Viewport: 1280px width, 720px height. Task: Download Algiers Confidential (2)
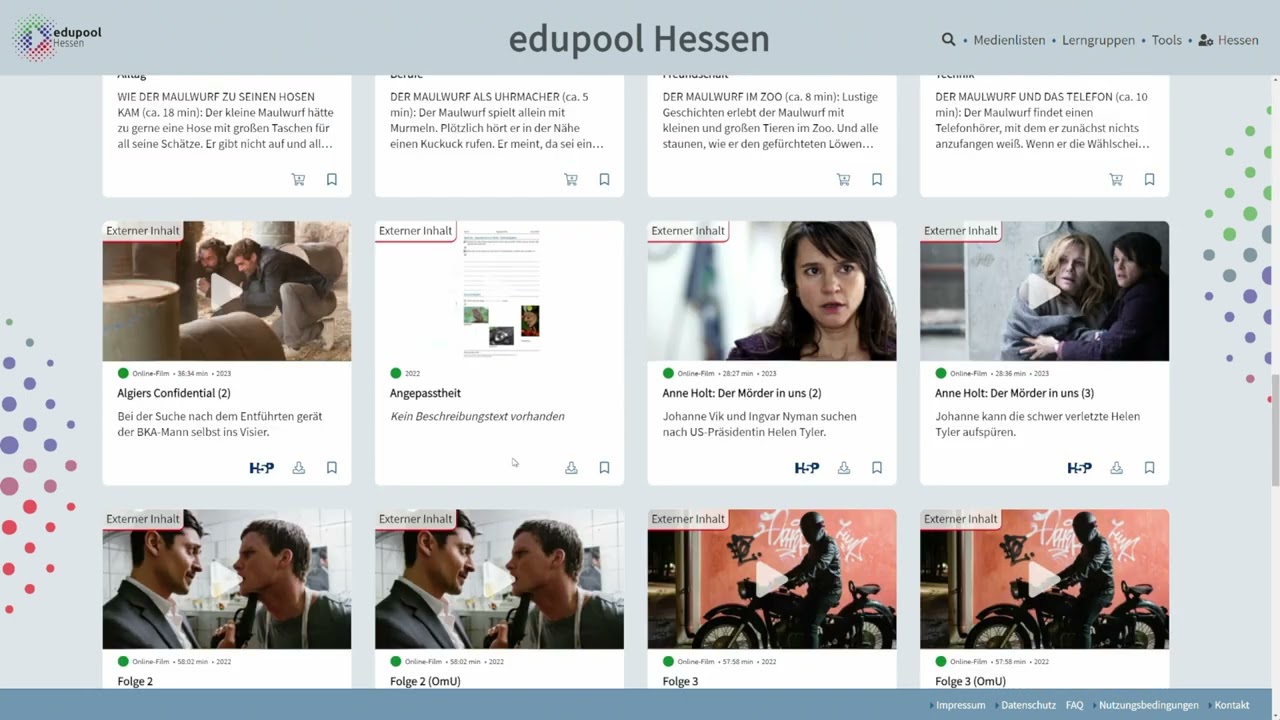298,468
